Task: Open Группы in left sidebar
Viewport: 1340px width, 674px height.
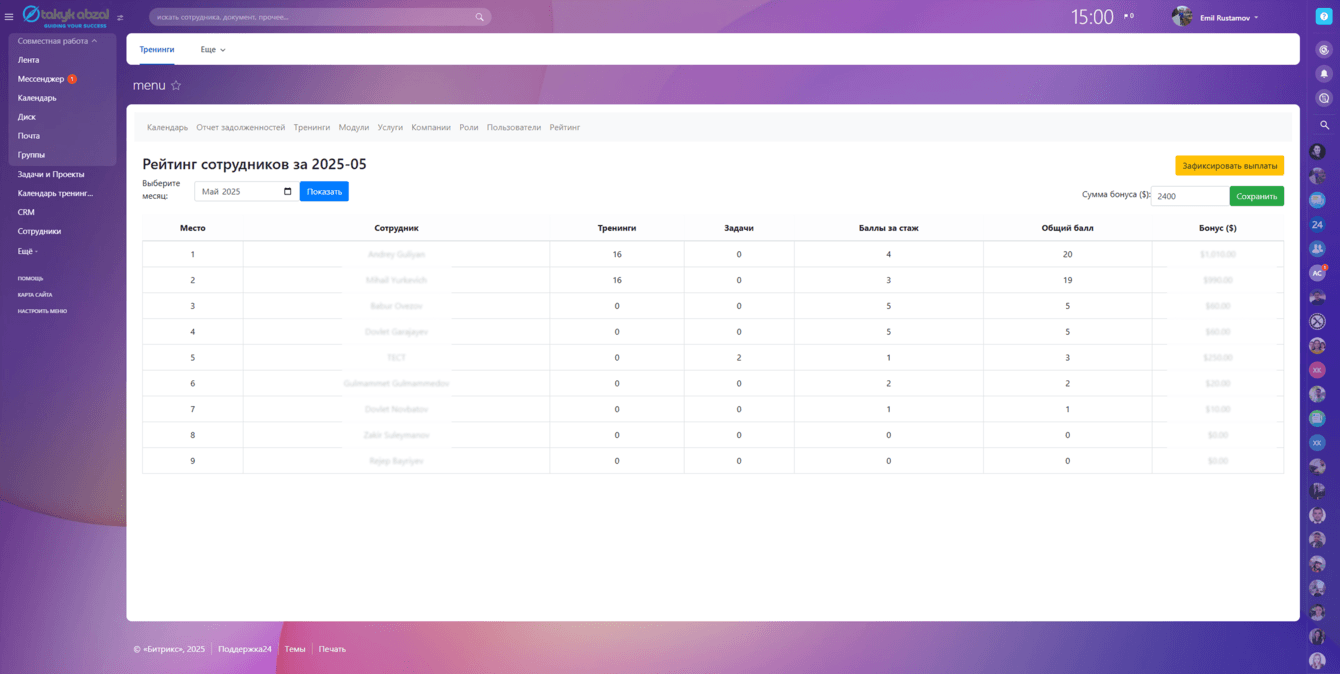Action: [x=31, y=155]
